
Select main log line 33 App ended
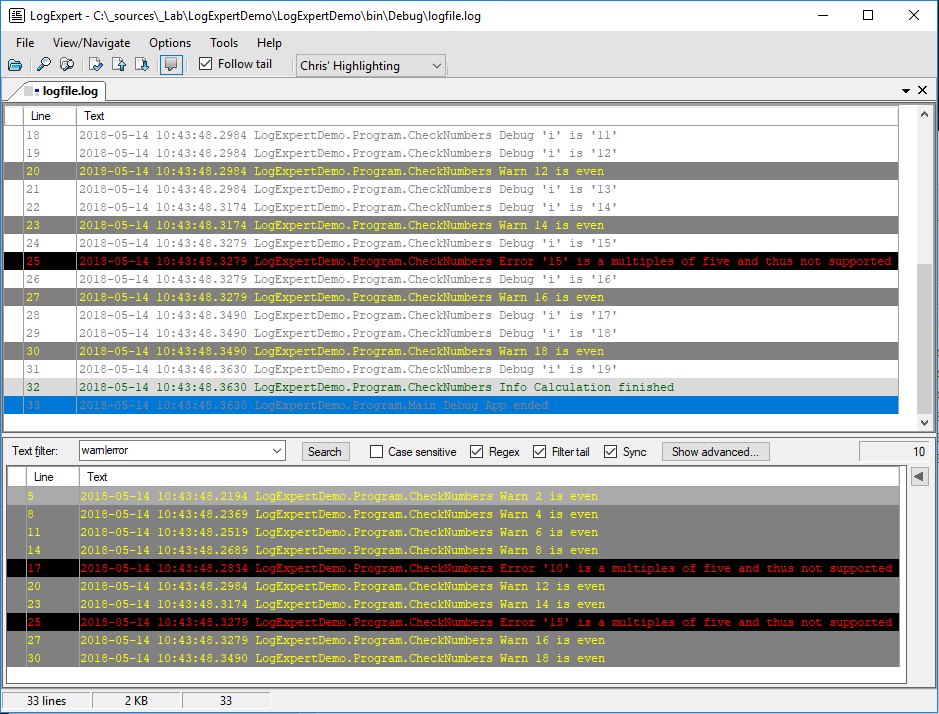click(x=451, y=405)
